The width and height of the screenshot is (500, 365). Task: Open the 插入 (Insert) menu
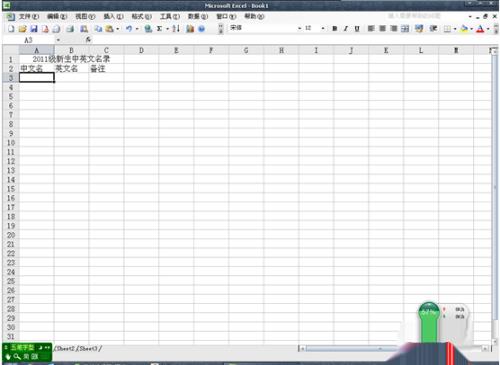click(x=114, y=16)
